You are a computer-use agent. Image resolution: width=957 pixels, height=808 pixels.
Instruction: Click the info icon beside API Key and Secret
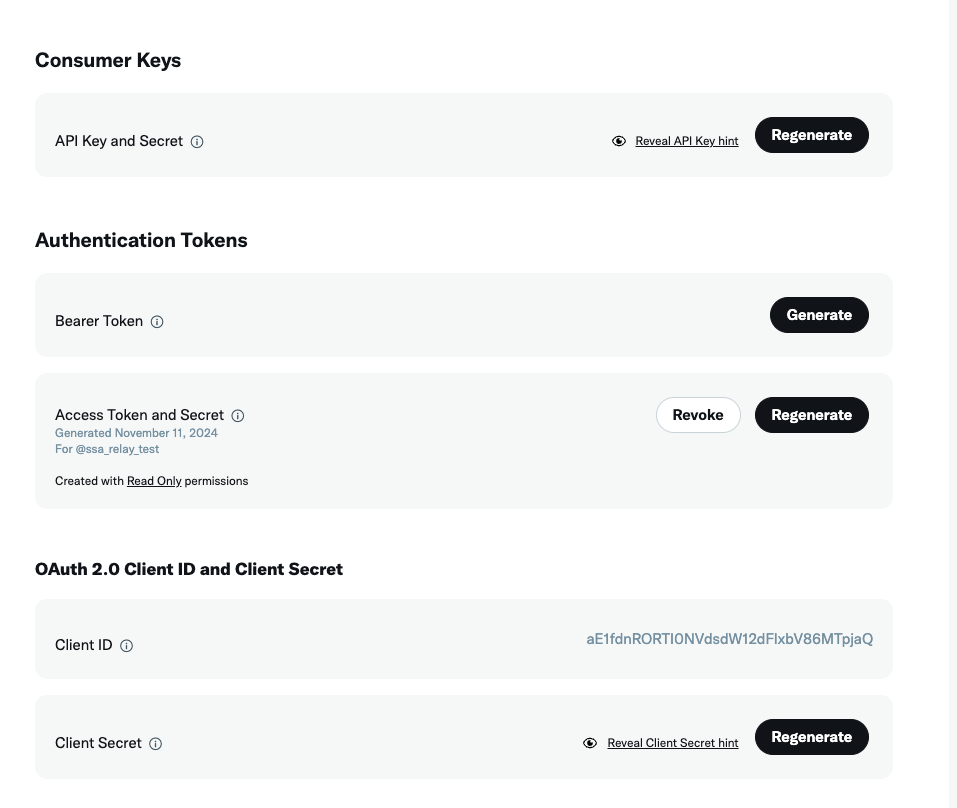(x=197, y=141)
